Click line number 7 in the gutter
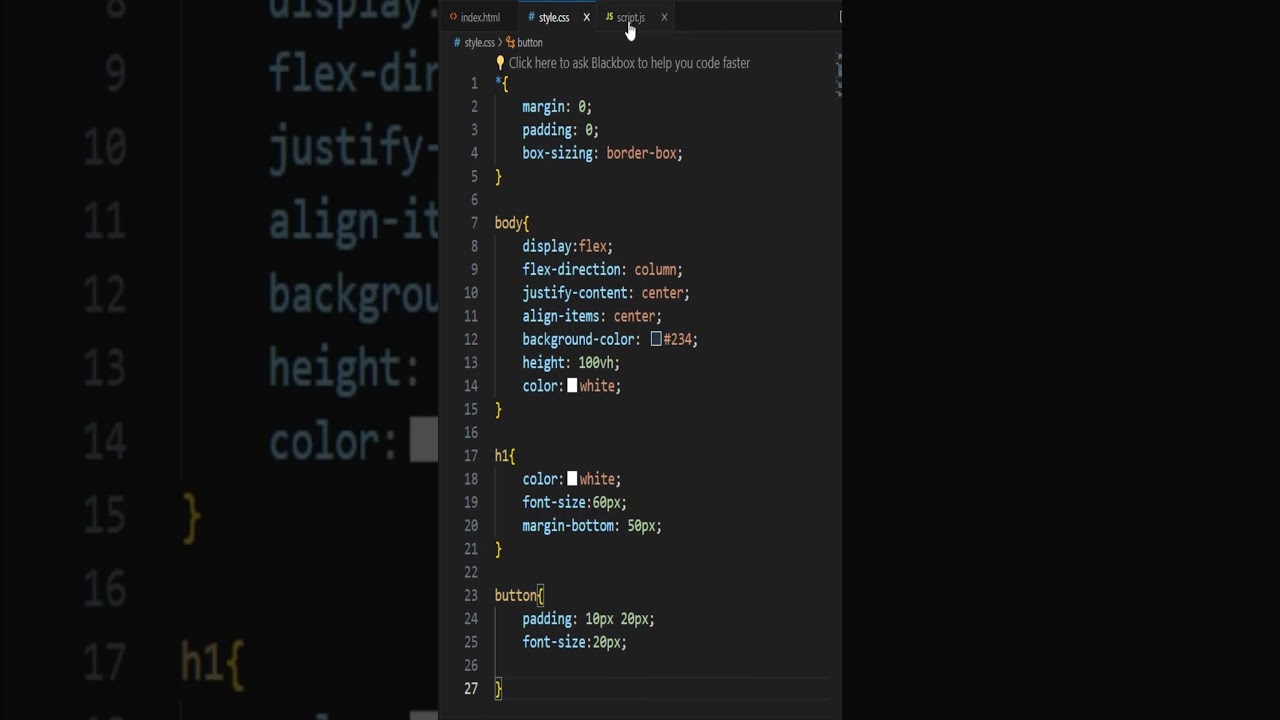Image resolution: width=1280 pixels, height=720 pixels. (x=474, y=223)
